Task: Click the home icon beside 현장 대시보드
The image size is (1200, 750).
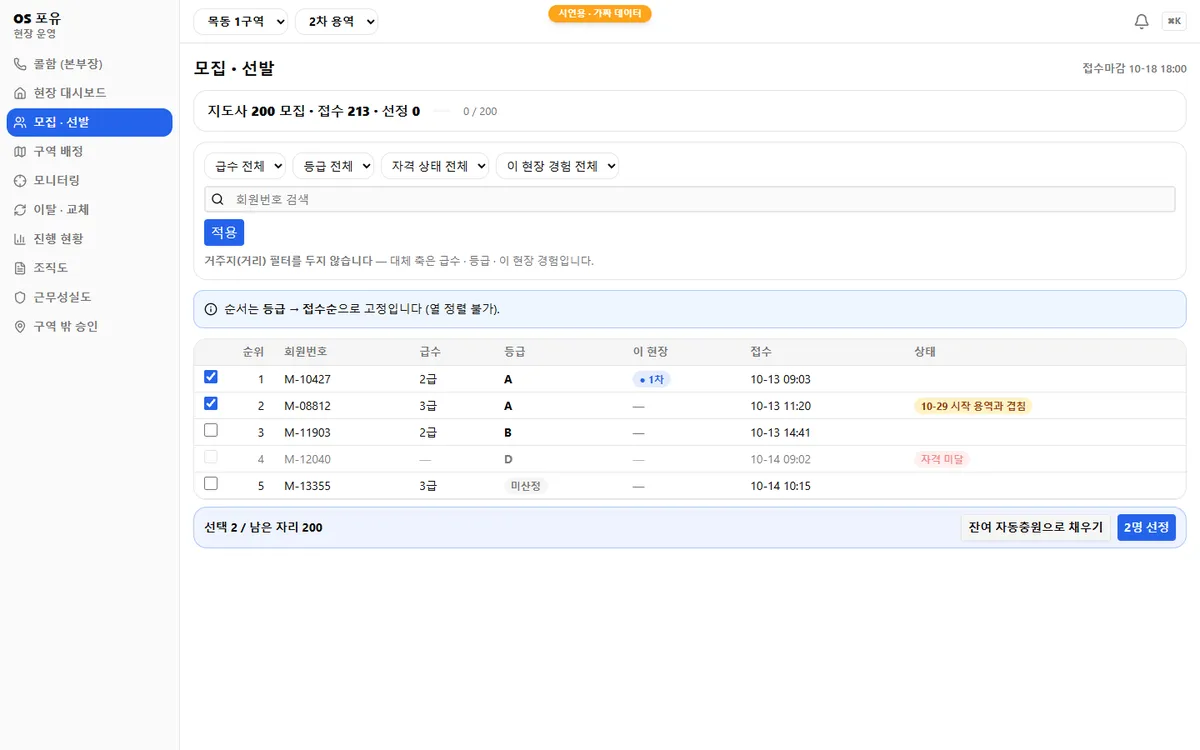Action: pyautogui.click(x=20, y=93)
